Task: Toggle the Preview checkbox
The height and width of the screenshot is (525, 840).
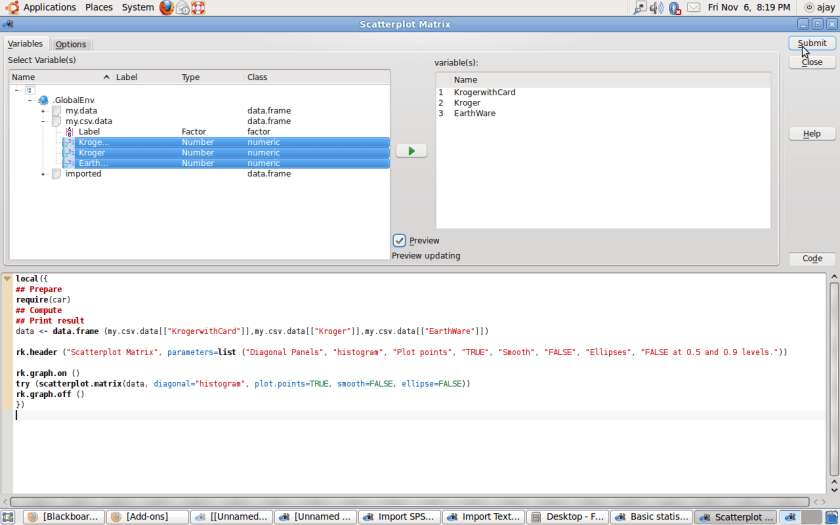Action: tap(400, 241)
